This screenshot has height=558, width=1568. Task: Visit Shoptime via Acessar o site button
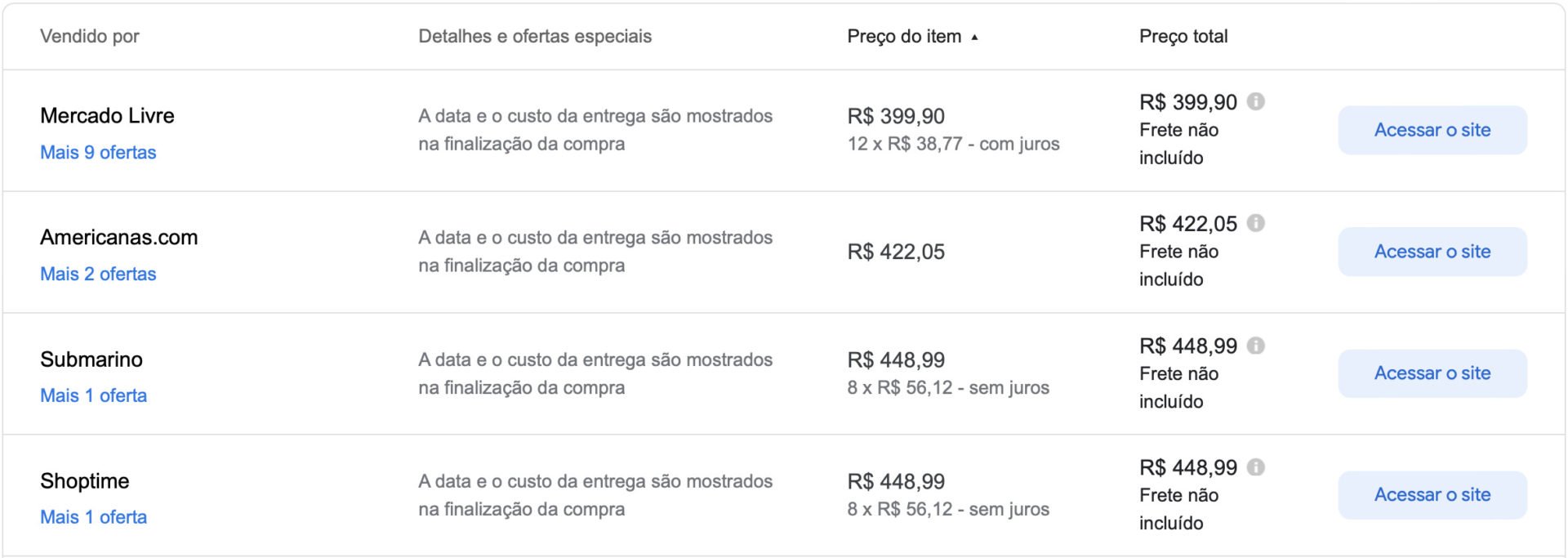(x=1432, y=495)
